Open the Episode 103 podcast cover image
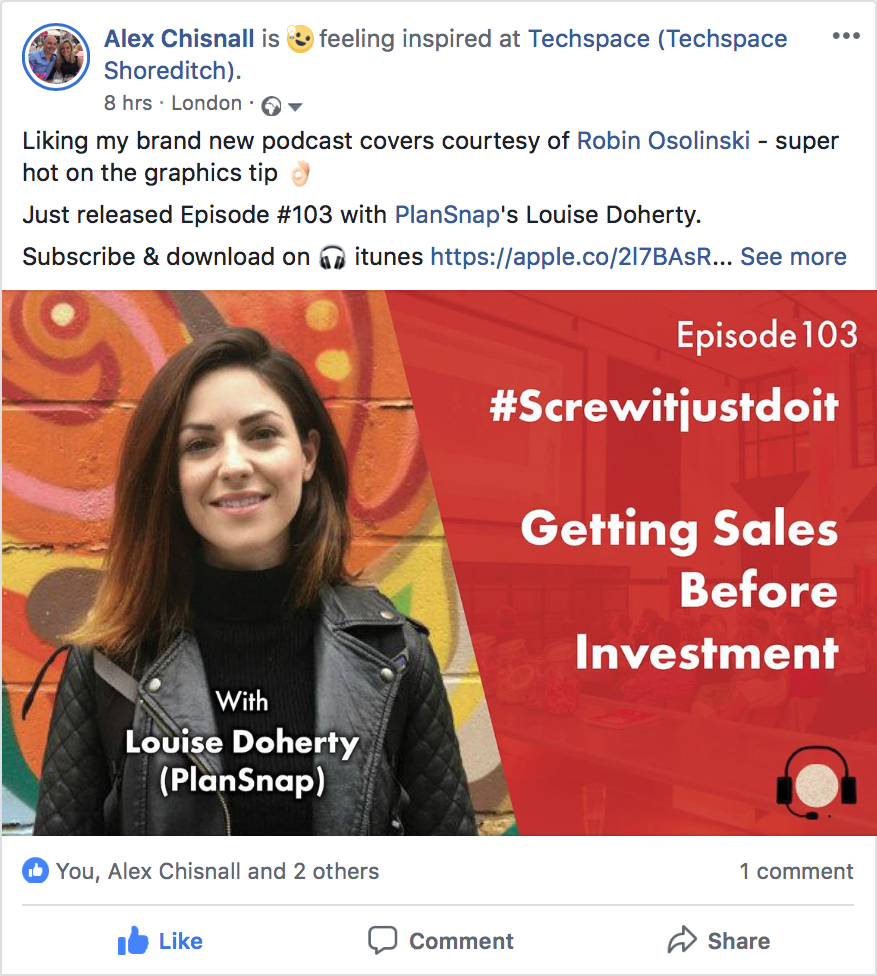Viewport: 877px width, 976px height. coord(439,563)
